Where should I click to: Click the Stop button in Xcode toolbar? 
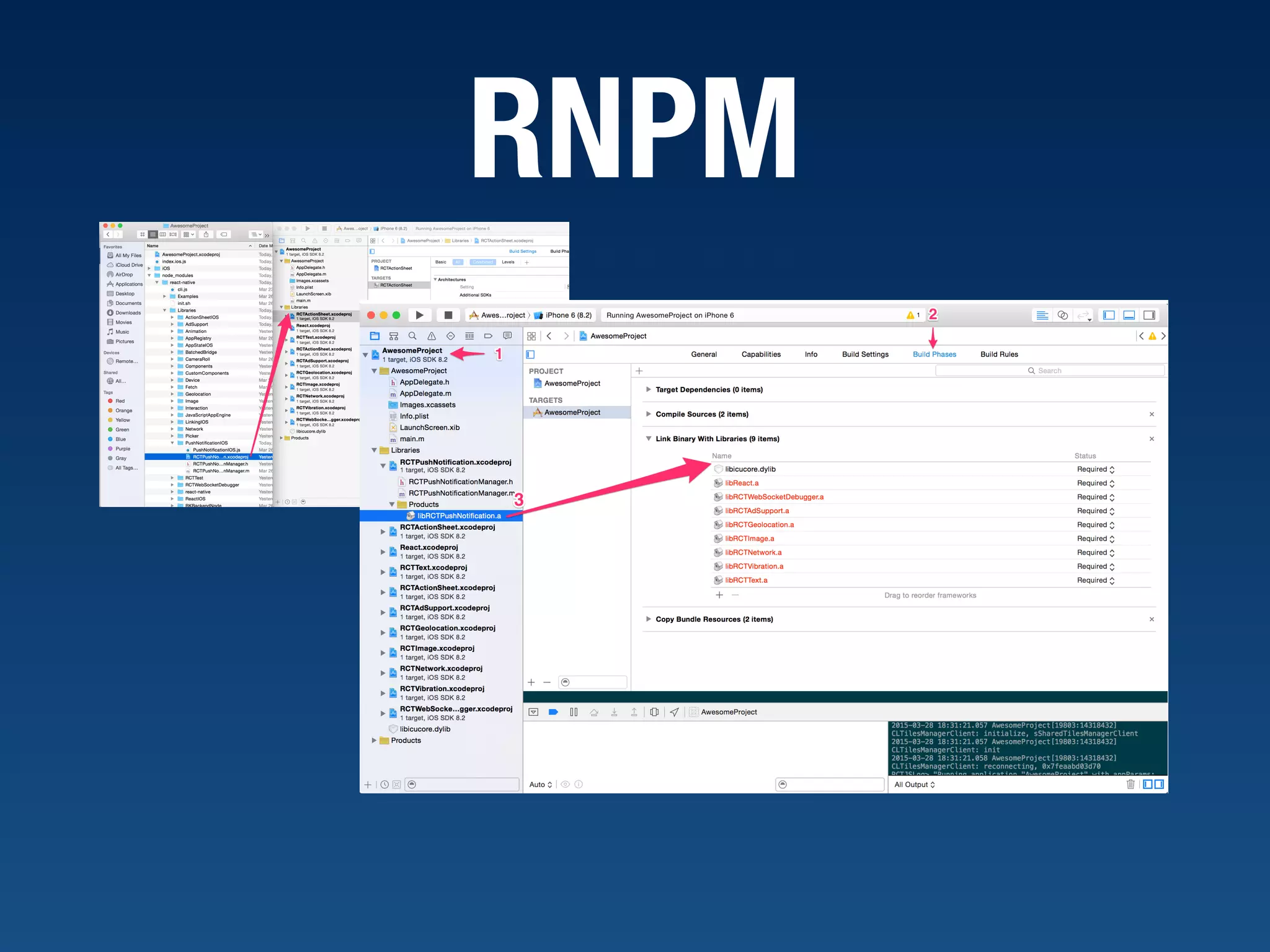[448, 315]
